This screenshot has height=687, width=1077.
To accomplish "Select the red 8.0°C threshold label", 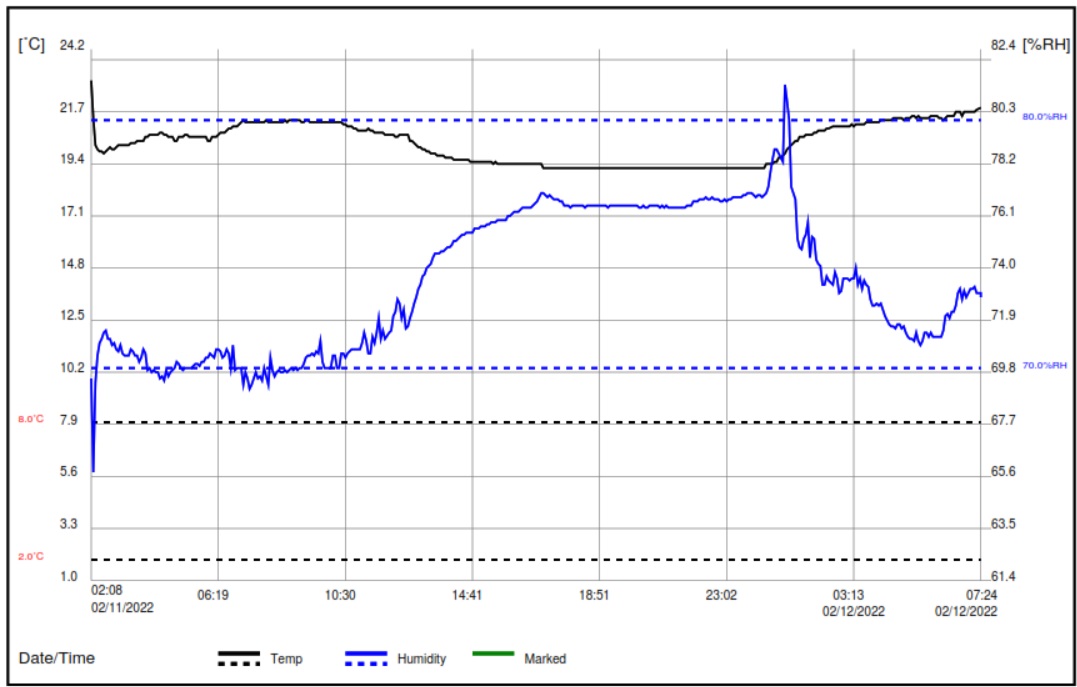I will [31, 419].
